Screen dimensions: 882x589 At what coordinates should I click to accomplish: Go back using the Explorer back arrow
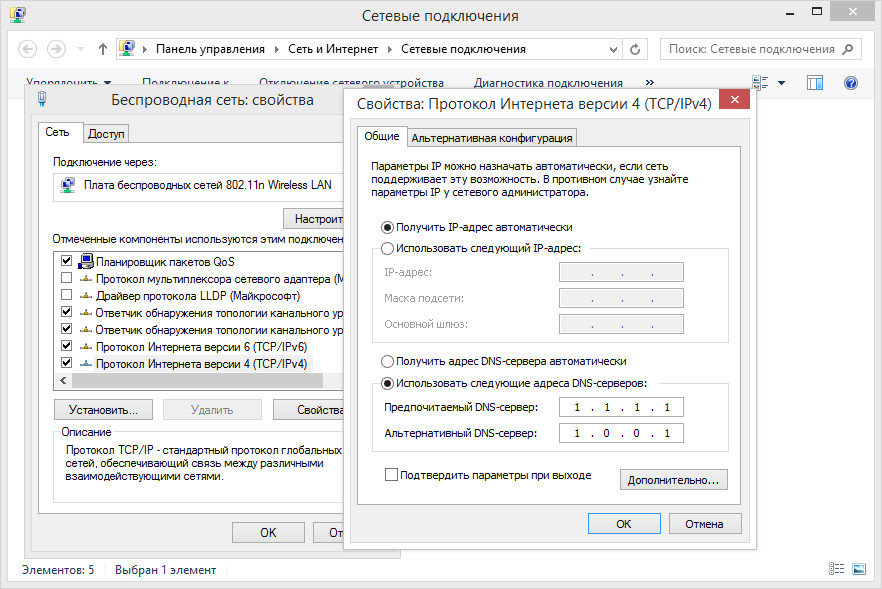click(28, 49)
